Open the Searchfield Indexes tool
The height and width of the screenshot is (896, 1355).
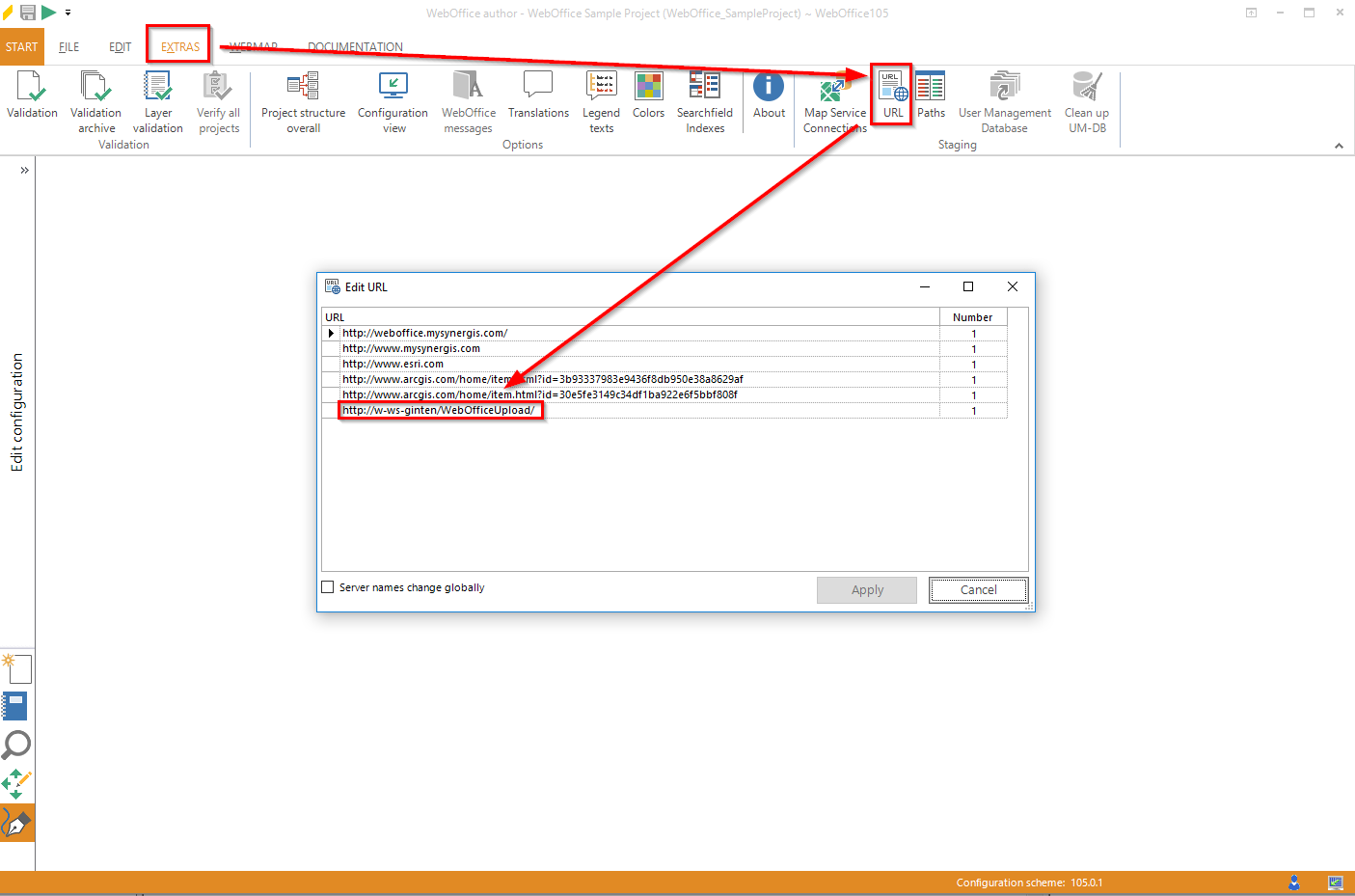click(x=704, y=96)
